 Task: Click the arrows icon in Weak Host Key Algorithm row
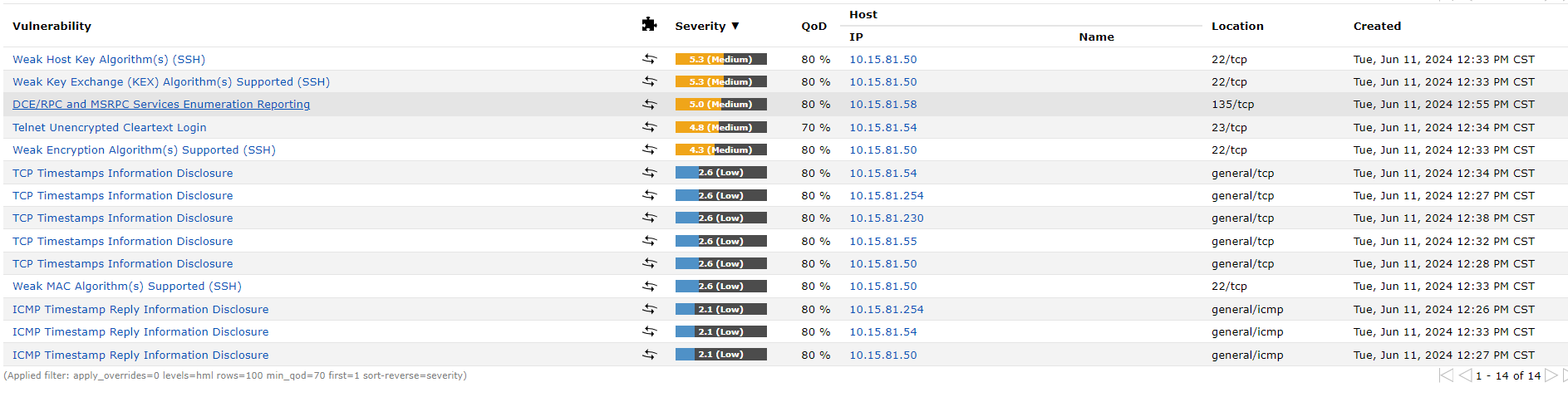pyautogui.click(x=649, y=59)
